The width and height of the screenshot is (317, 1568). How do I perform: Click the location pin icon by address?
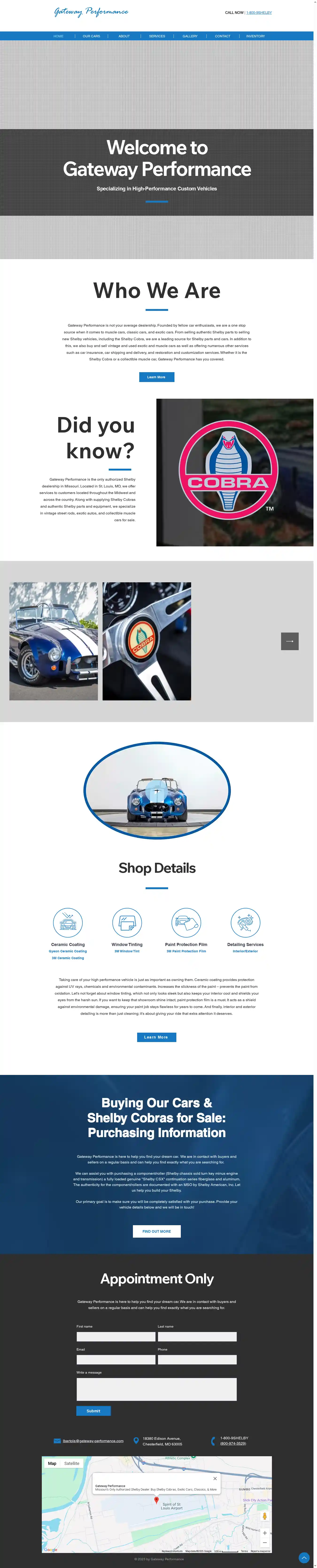[x=136, y=1441]
